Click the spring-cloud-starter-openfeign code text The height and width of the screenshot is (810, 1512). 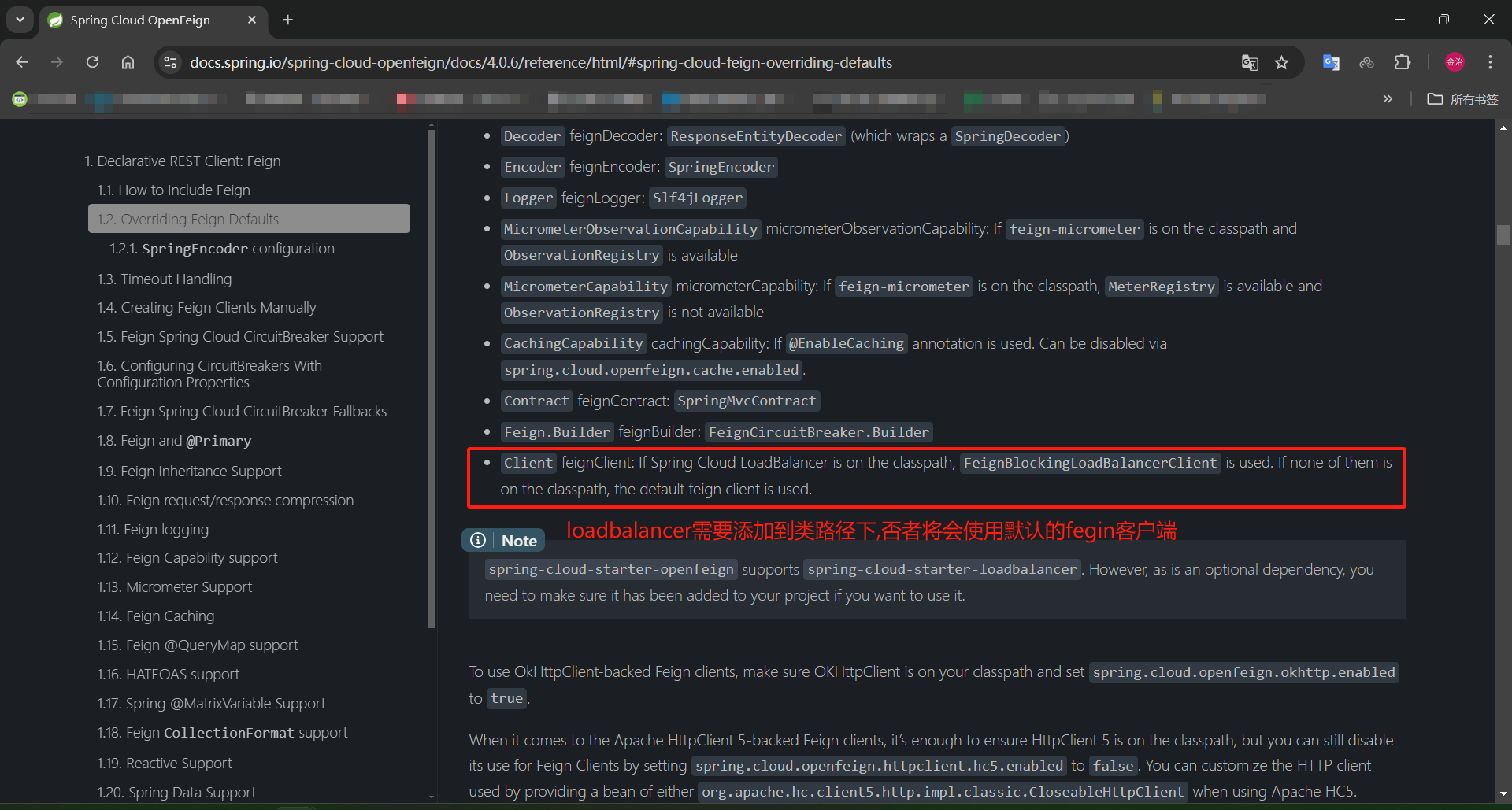(610, 569)
